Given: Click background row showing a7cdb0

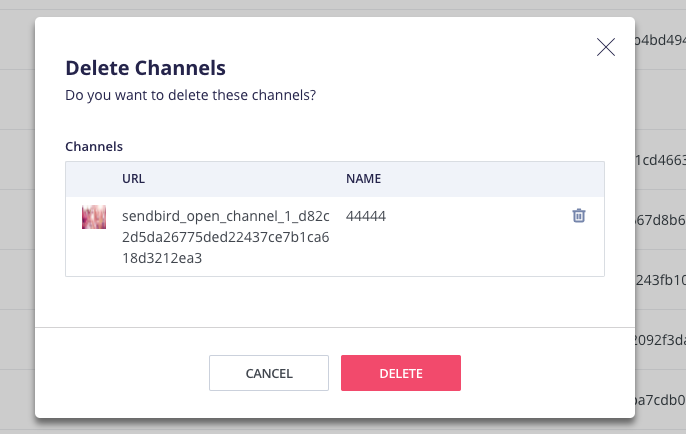Looking at the screenshot, I should click(660, 400).
